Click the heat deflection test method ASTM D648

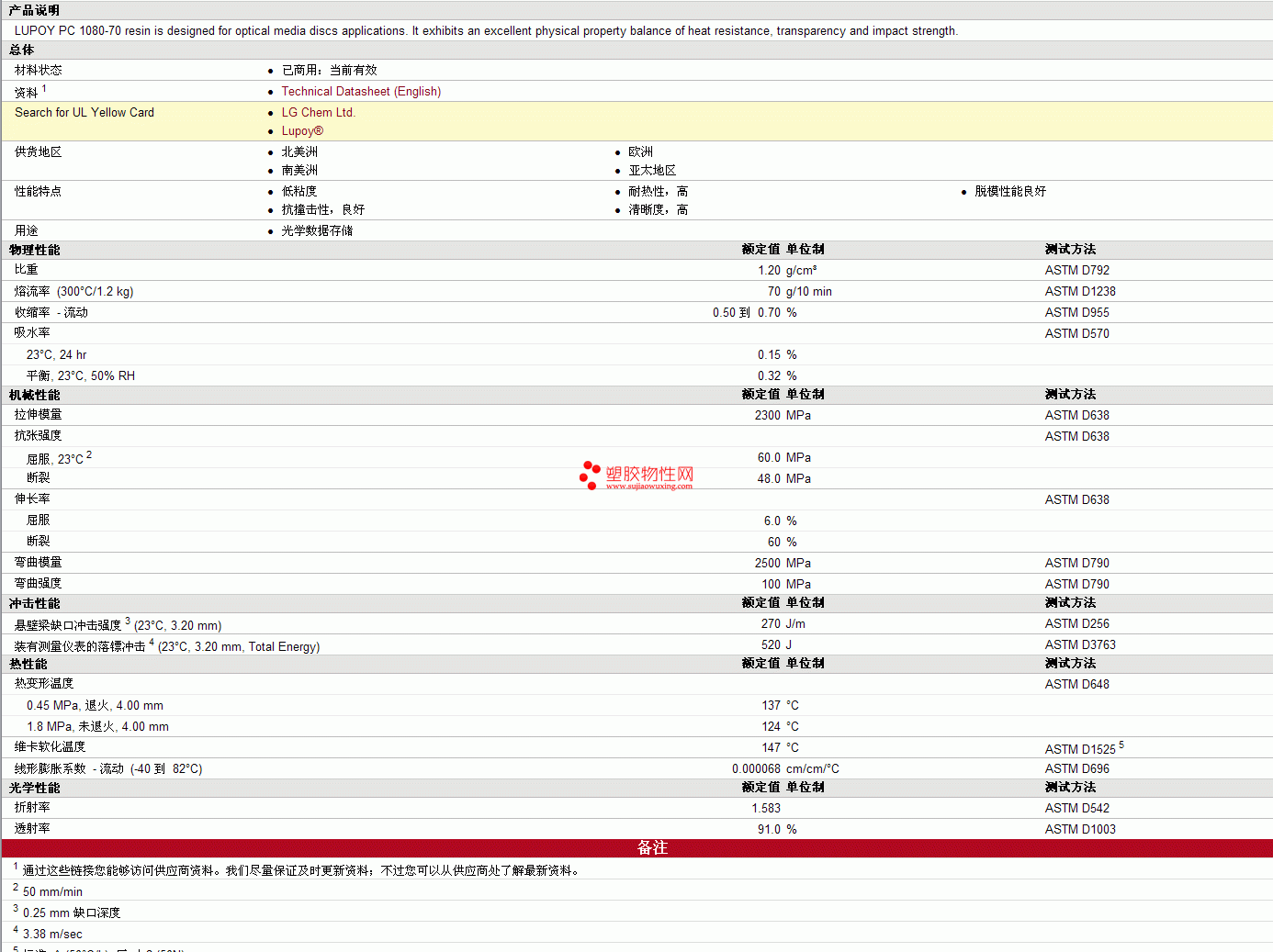point(1077,685)
